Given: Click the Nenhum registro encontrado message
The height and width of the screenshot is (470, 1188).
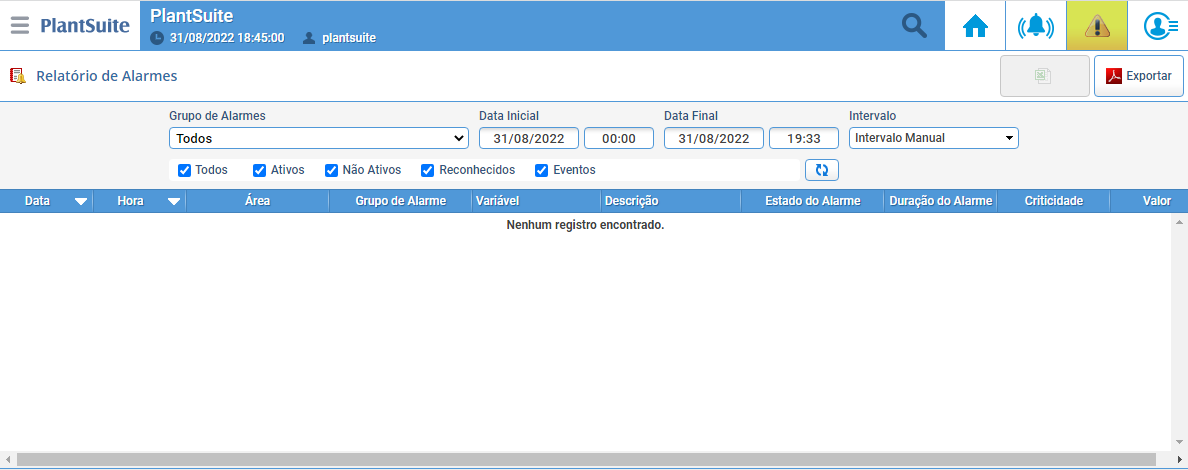Looking at the screenshot, I should pyautogui.click(x=585, y=225).
